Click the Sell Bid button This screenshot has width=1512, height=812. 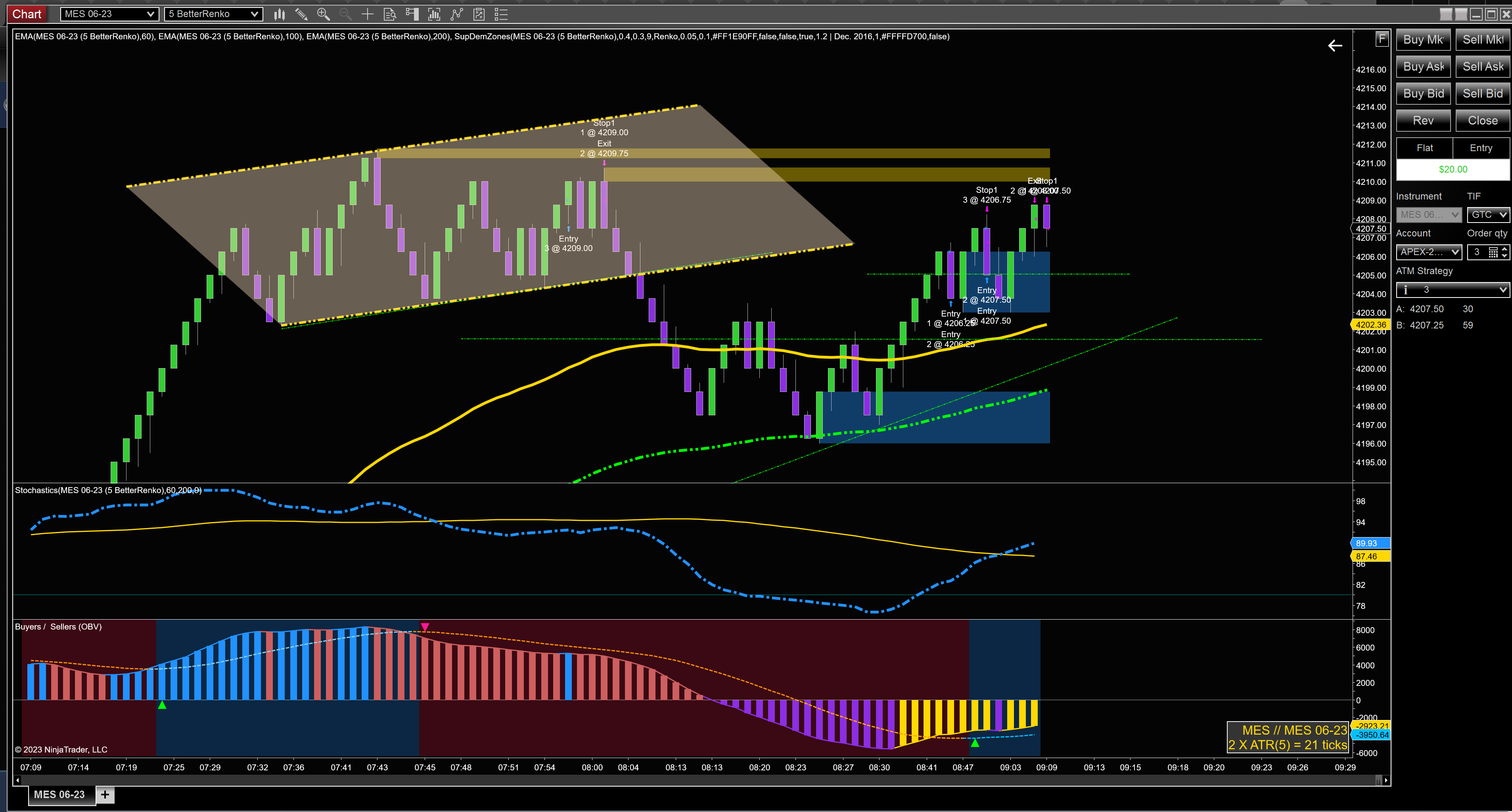pyautogui.click(x=1483, y=94)
